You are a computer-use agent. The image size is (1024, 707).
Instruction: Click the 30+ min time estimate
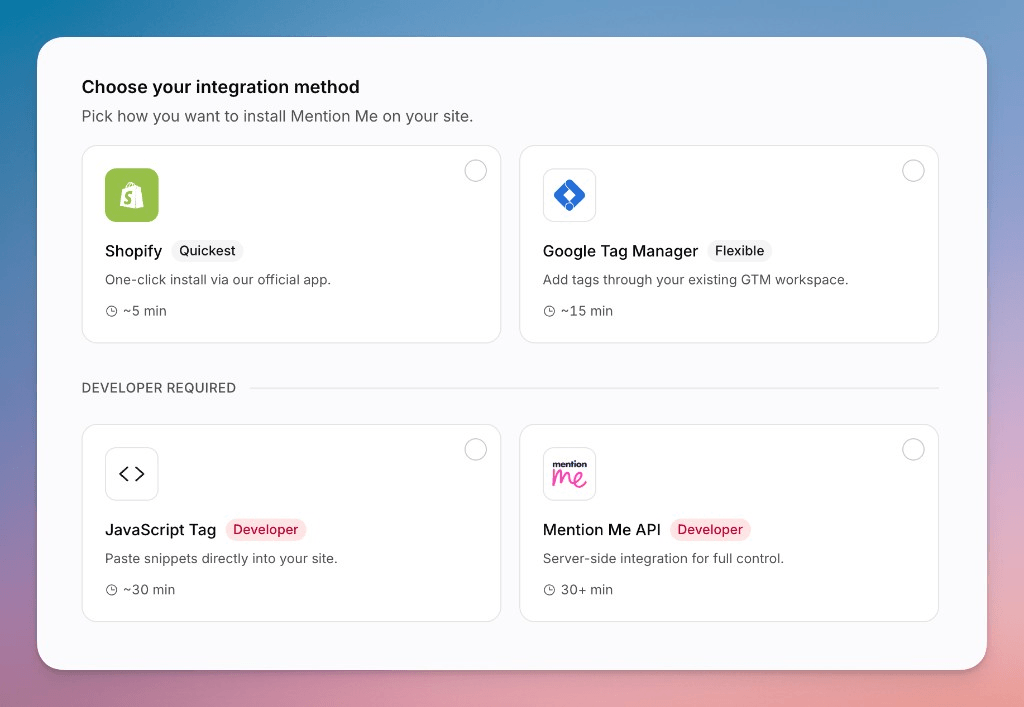(586, 590)
